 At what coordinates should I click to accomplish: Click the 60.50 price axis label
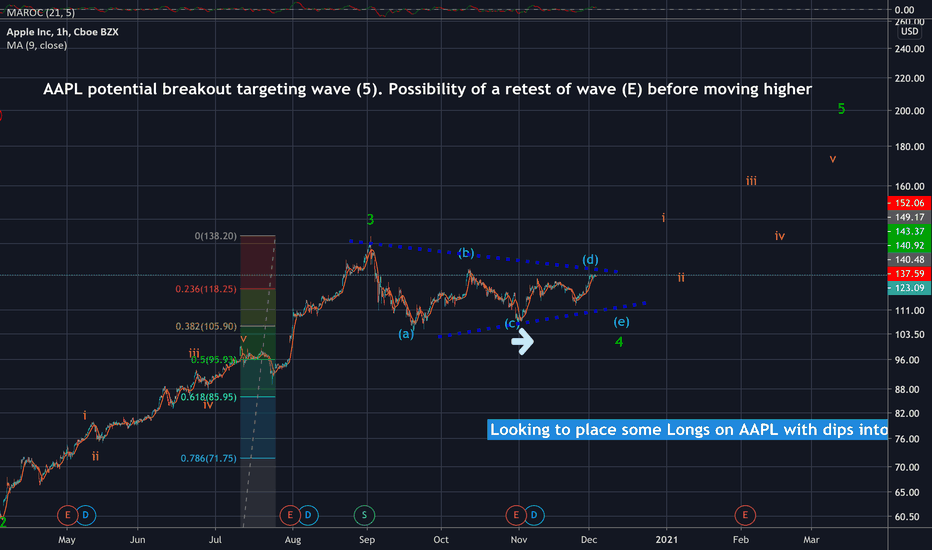pos(907,517)
